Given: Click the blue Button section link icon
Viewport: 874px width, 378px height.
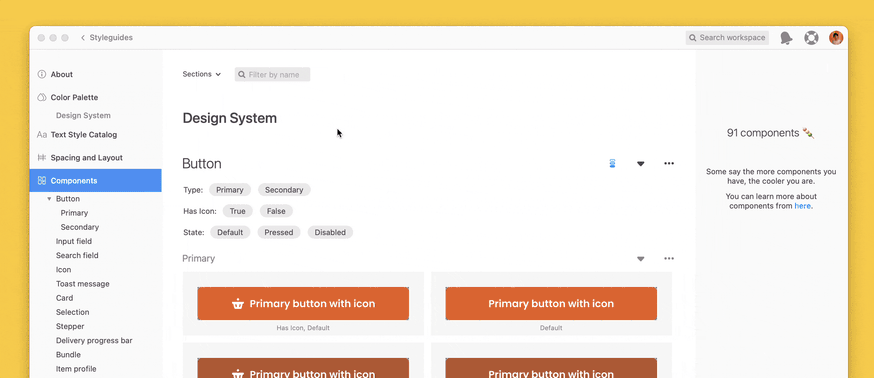Looking at the screenshot, I should pyautogui.click(x=612, y=163).
